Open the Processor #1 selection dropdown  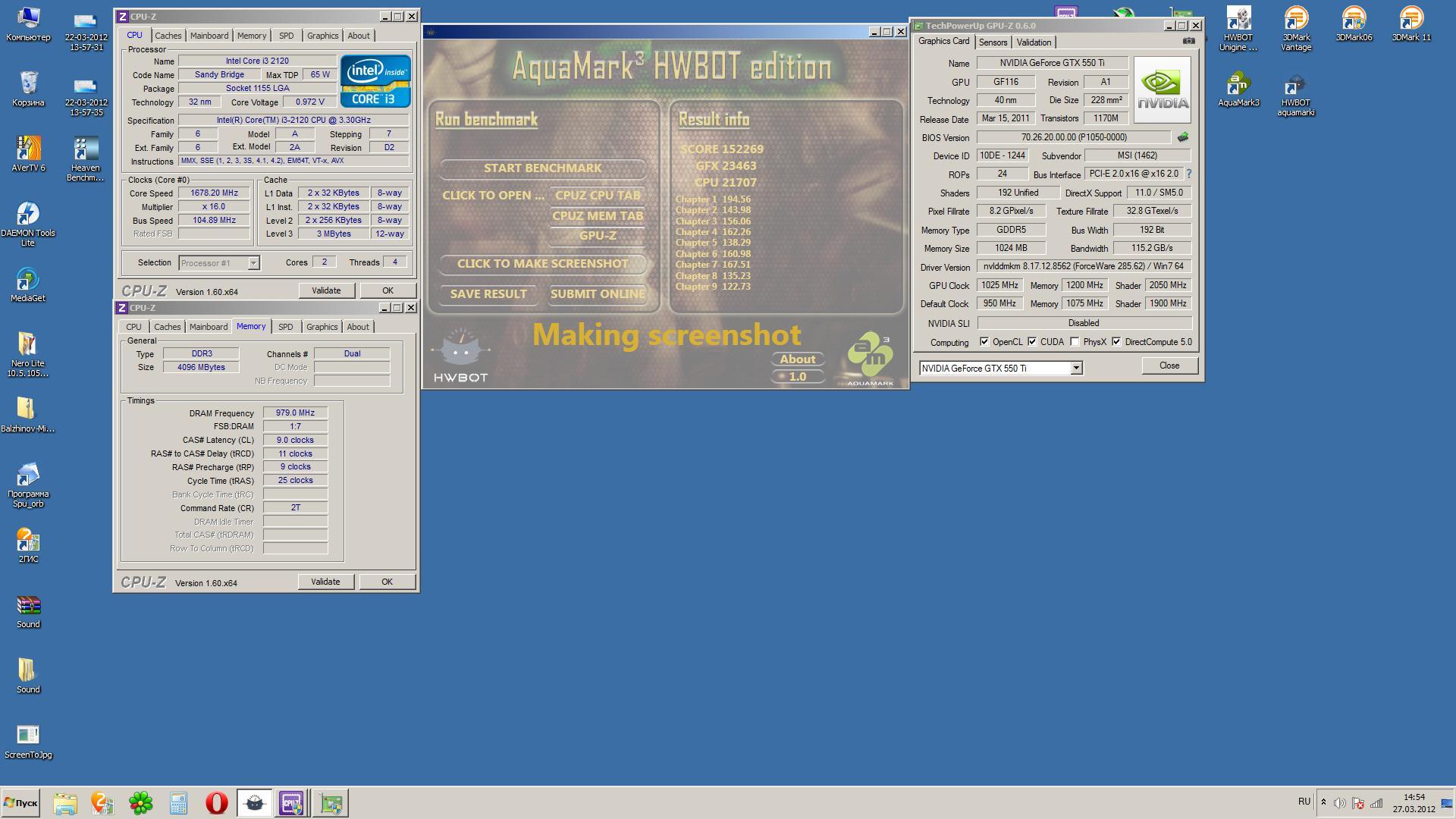tap(253, 263)
